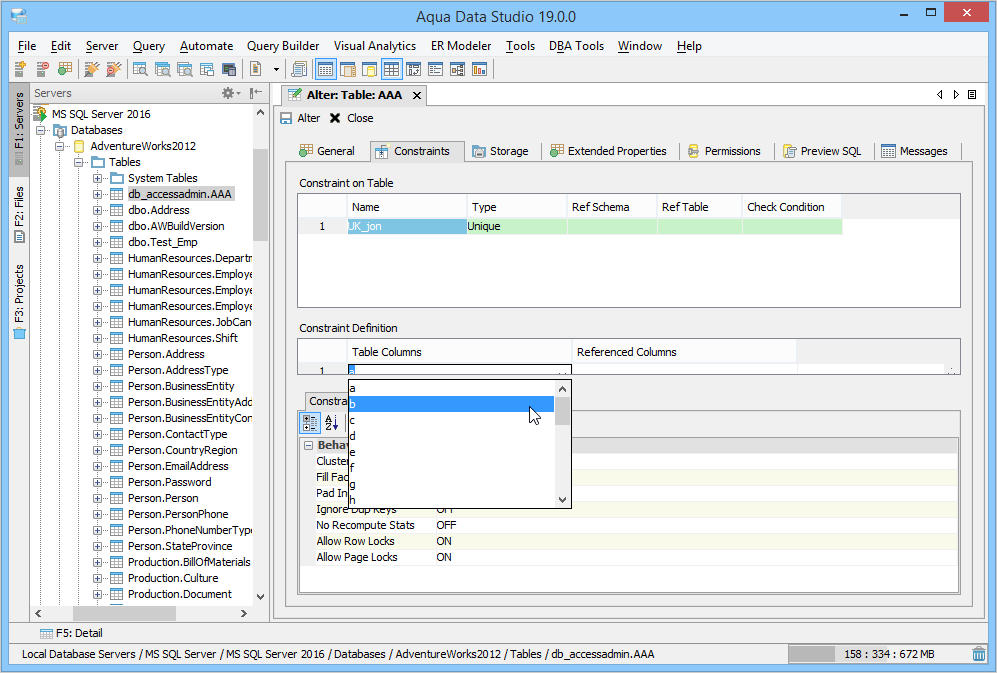The height and width of the screenshot is (673, 997).
Task: Click the Alphabetical sort properties icon
Action: (331, 423)
